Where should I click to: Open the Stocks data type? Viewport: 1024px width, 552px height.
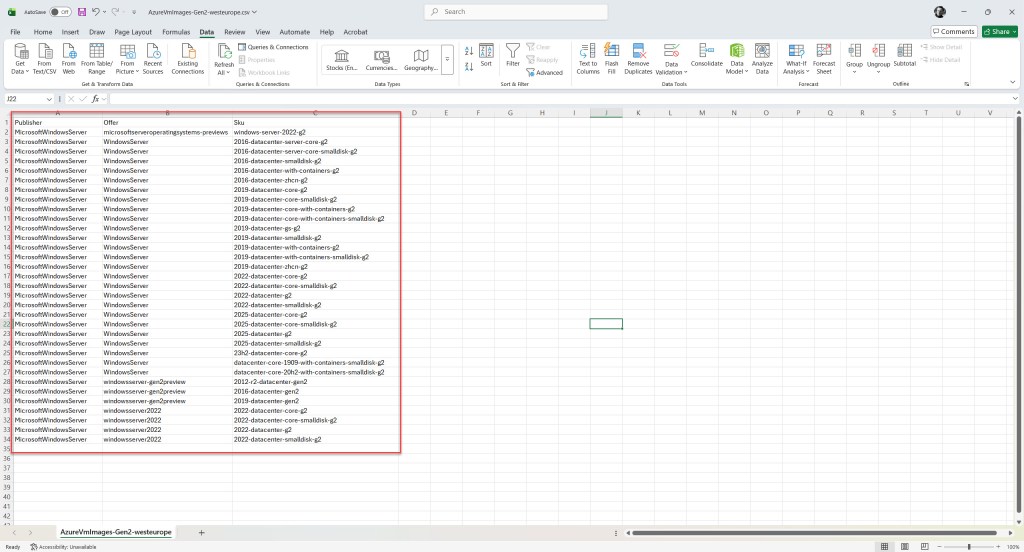[342, 58]
